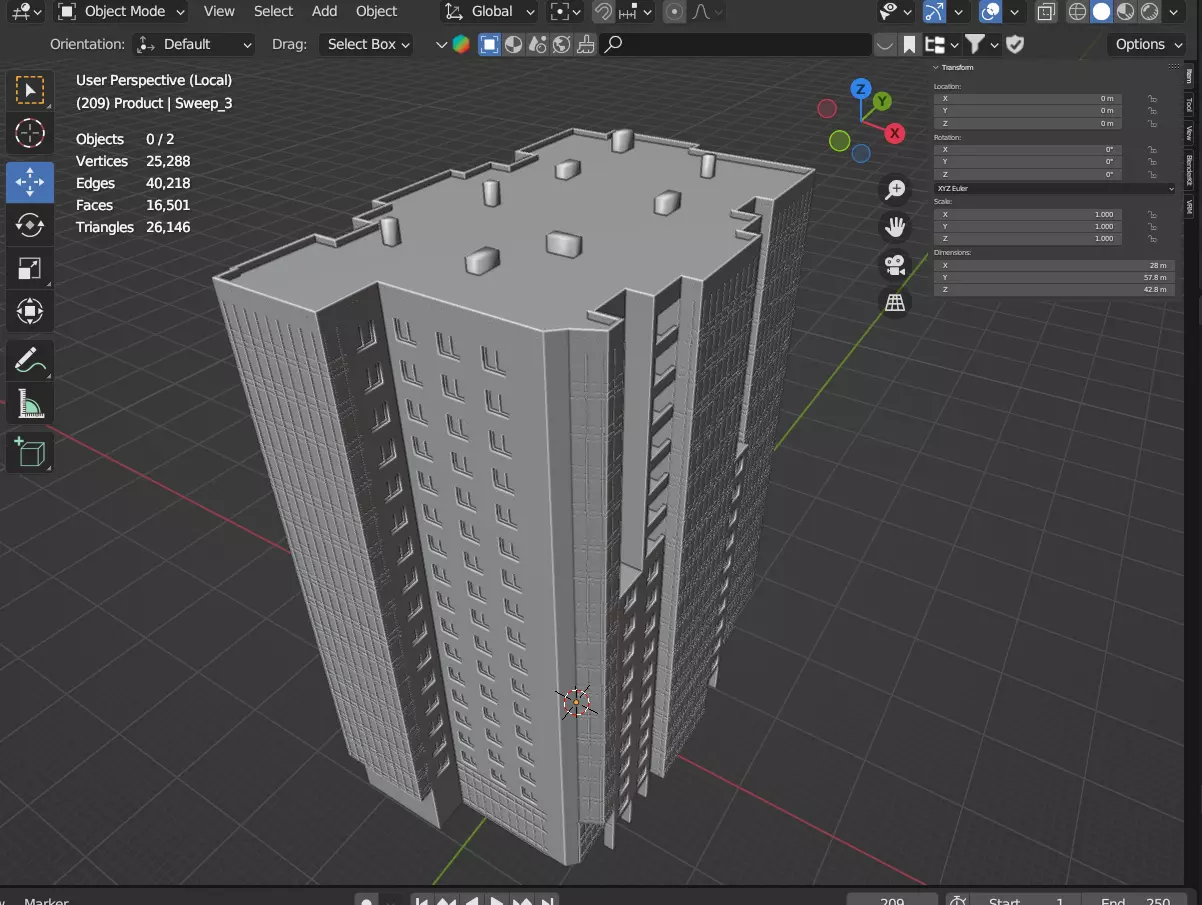Switch to material preview shading
1202x905 pixels.
click(x=1126, y=12)
